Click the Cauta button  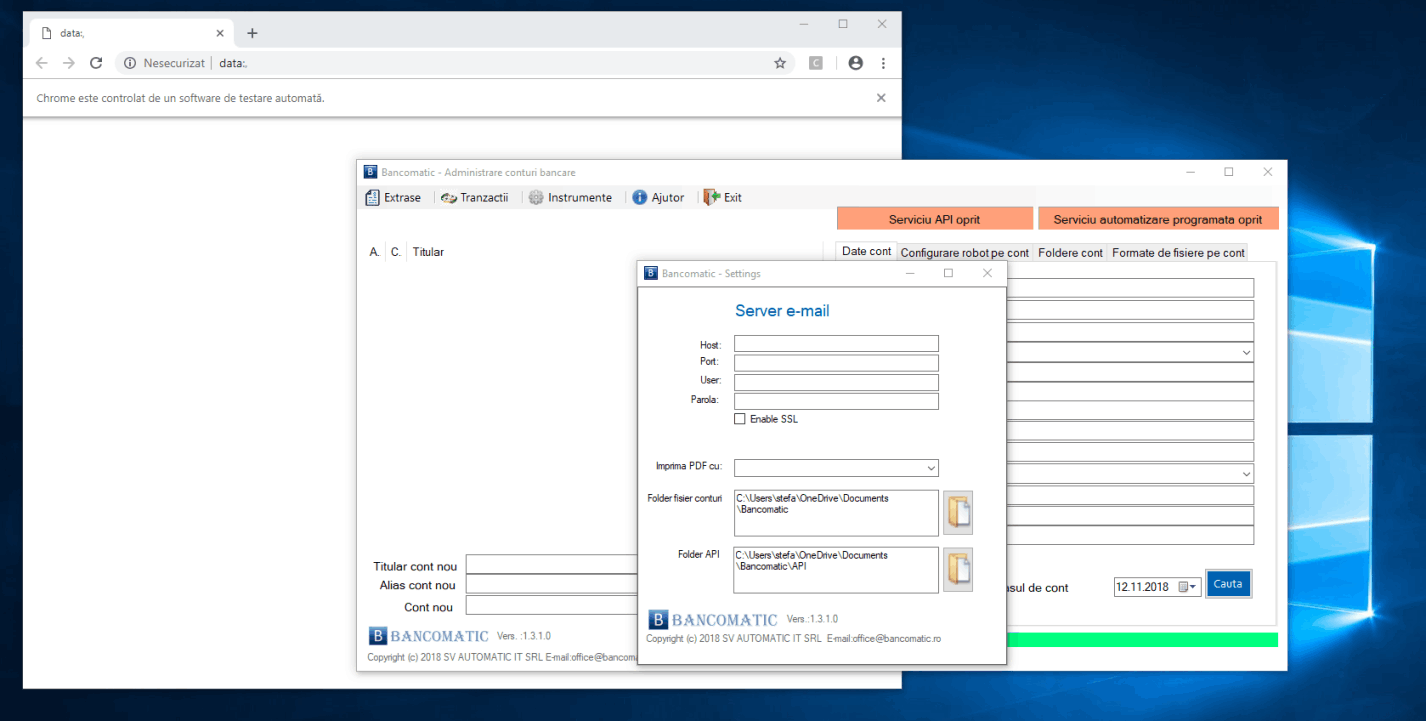tap(1228, 584)
